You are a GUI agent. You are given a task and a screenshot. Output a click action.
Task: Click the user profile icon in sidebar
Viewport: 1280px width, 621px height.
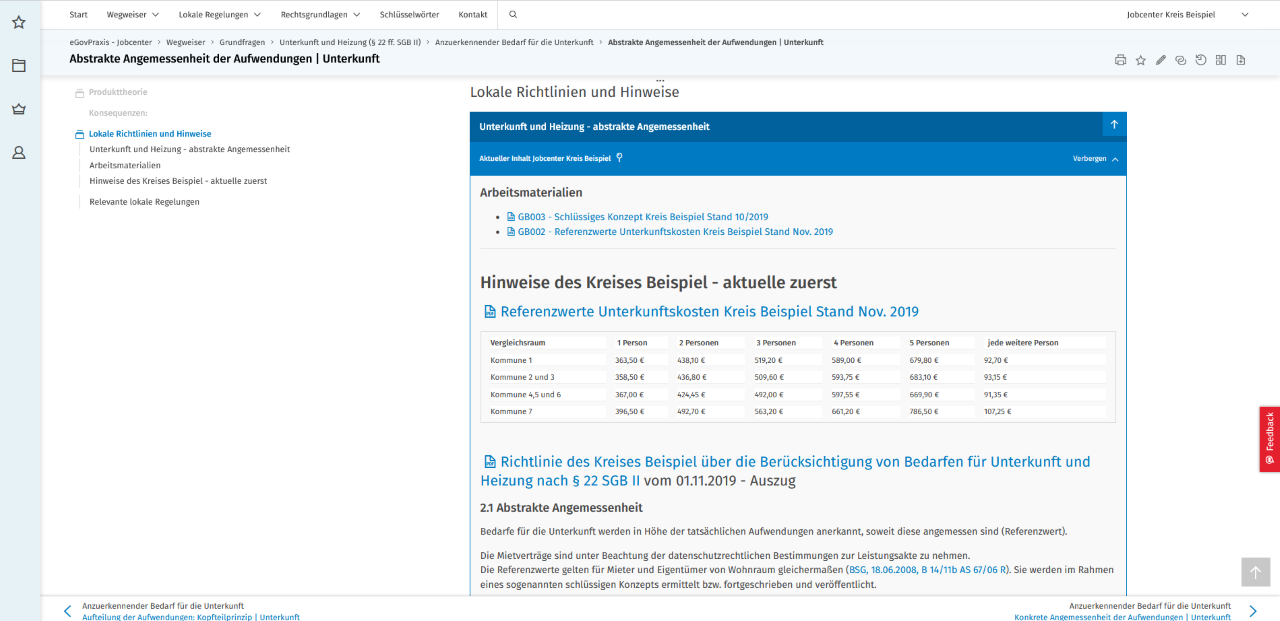pos(19,153)
